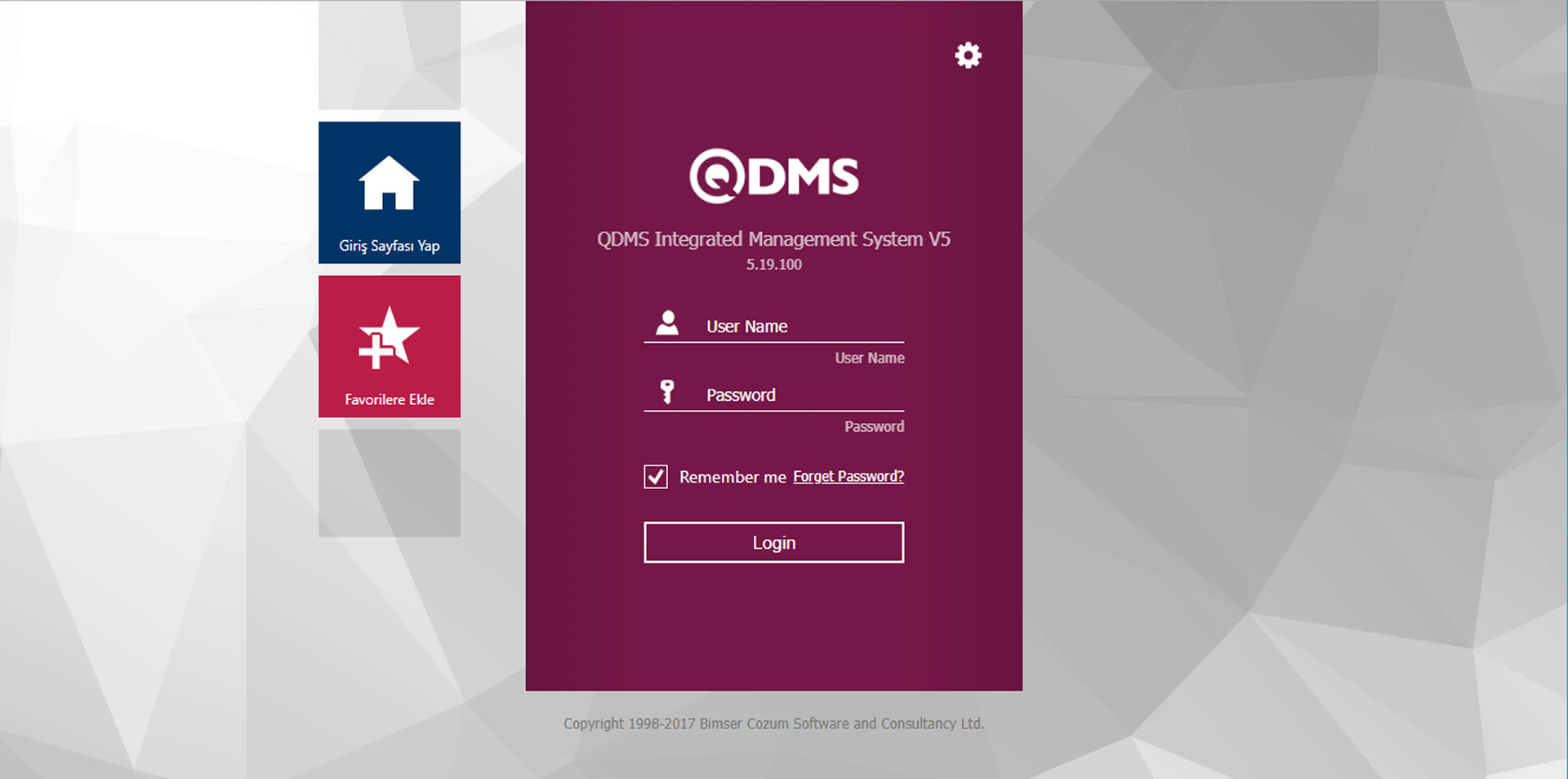Click the QDMS Integrated Management System V5 title
The width and height of the screenshot is (1568, 779).
click(774, 239)
